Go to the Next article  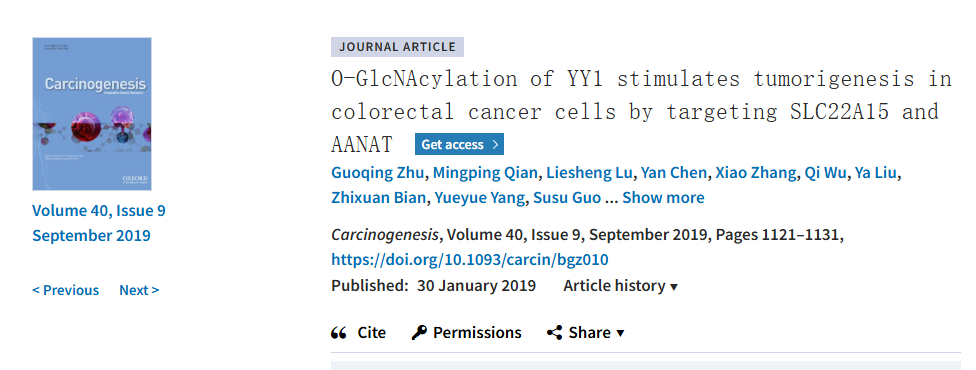tap(139, 290)
